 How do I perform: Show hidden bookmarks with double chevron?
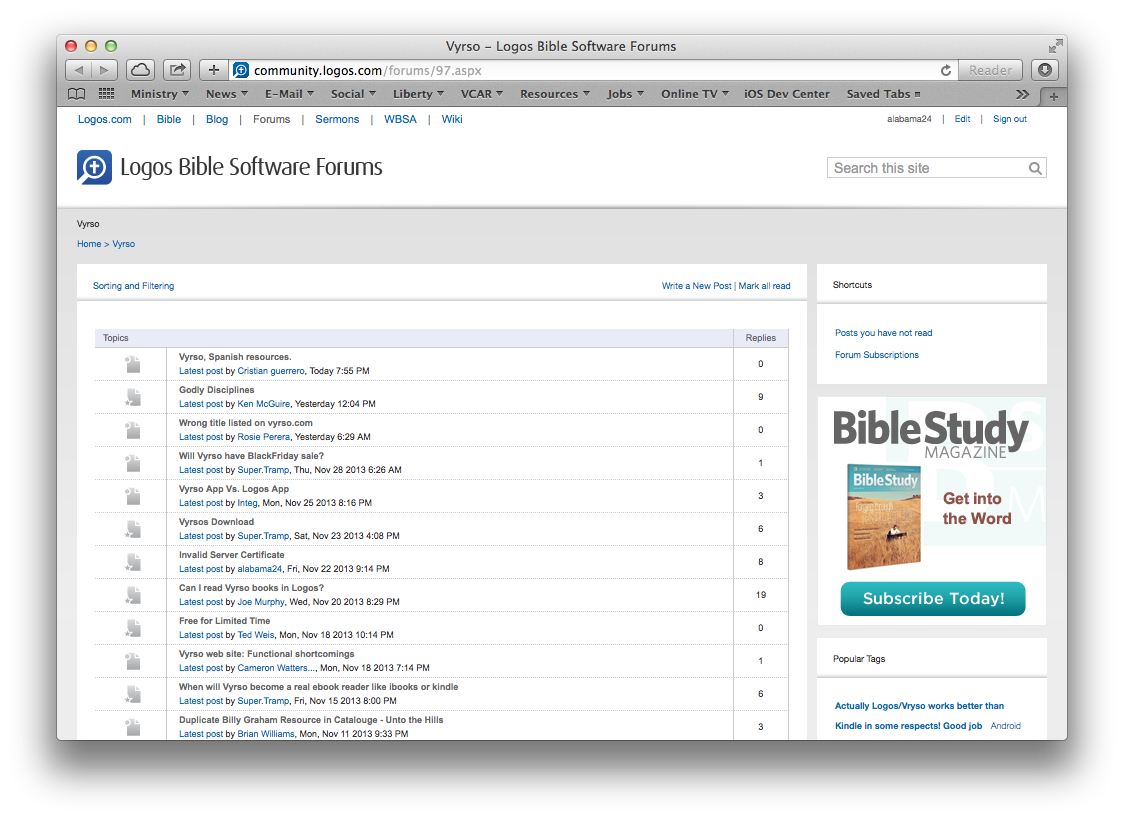[x=1022, y=94]
